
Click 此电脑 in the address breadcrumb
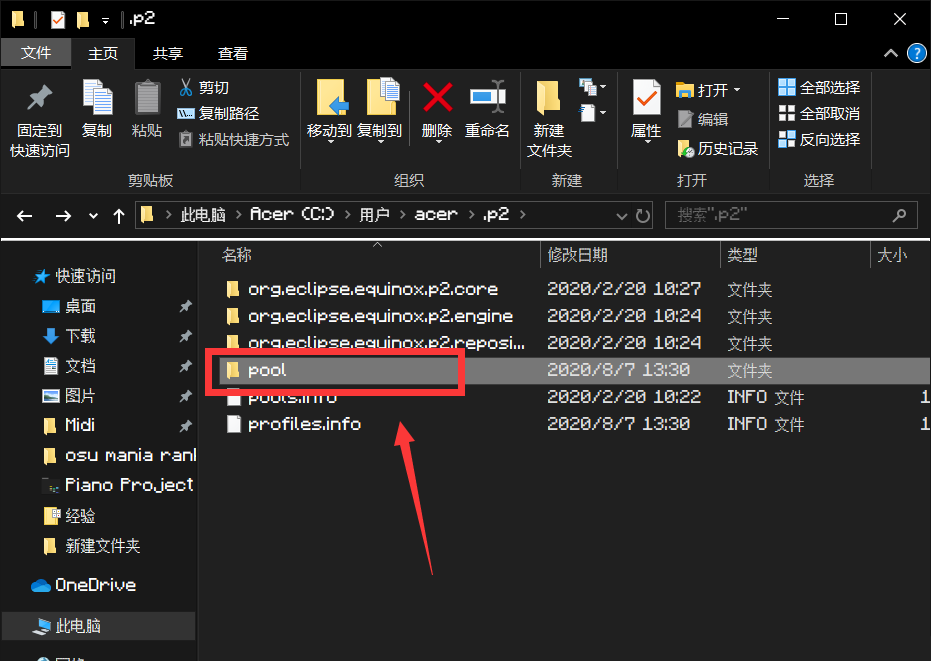pyautogui.click(x=203, y=214)
